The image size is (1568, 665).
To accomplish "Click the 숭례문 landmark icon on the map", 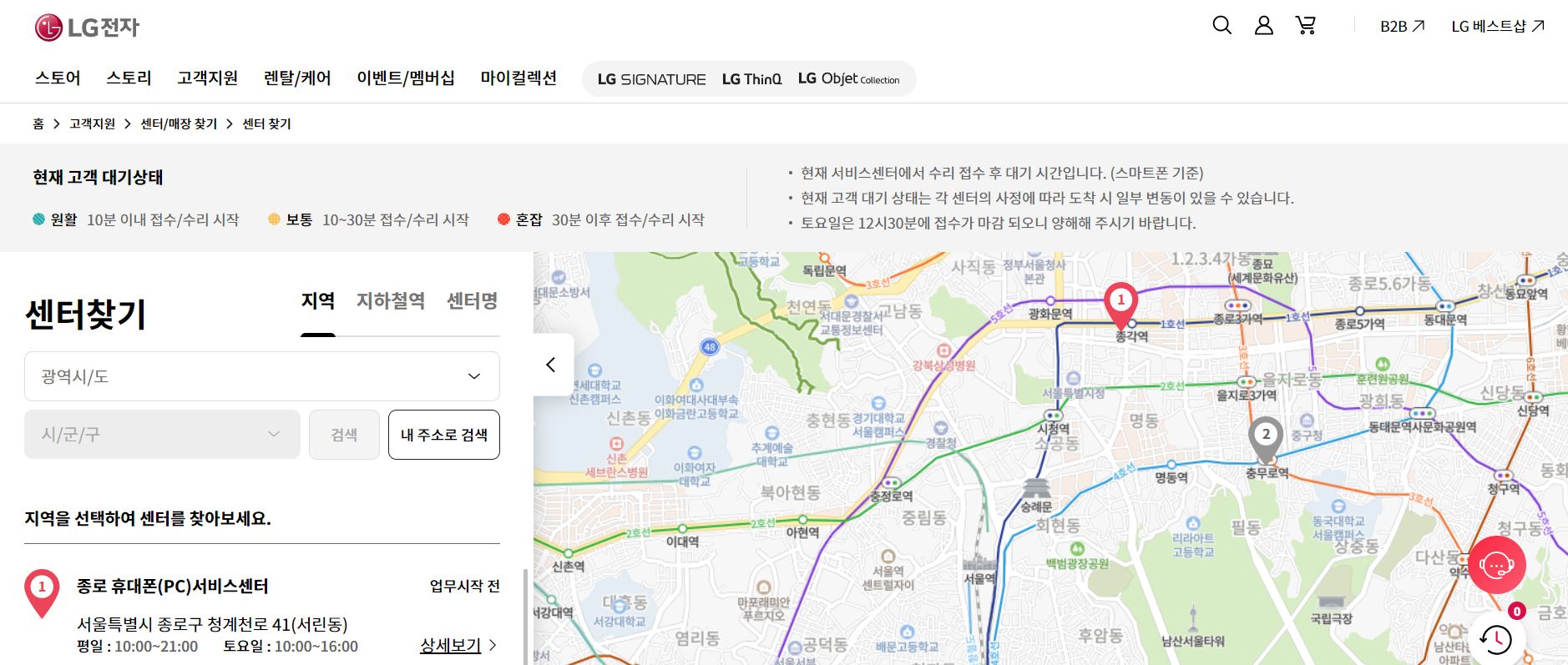I will pyautogui.click(x=1036, y=489).
